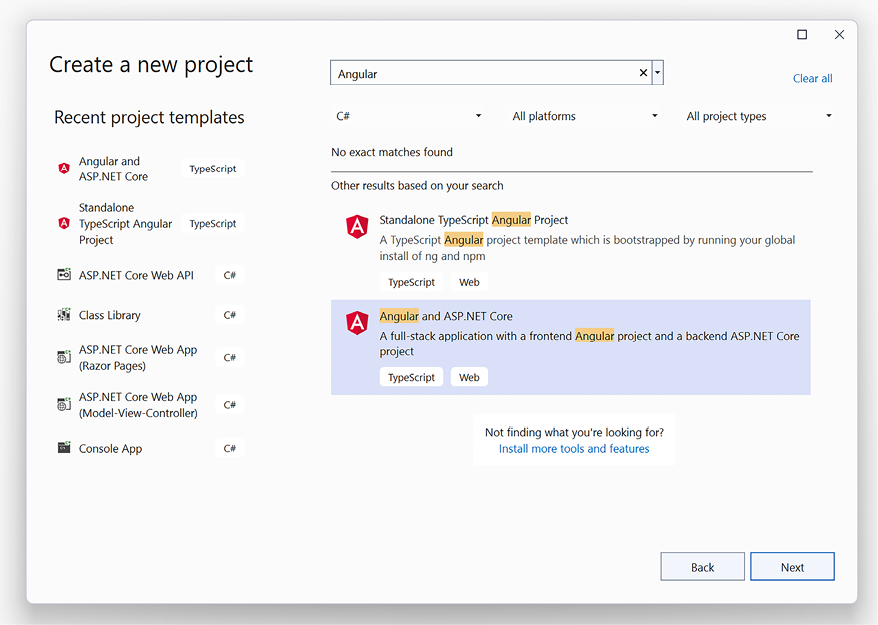Click TypeScript badge beside recent Angular and ASP.NET Core
Screen dimensions: 878x625
[x=213, y=169]
